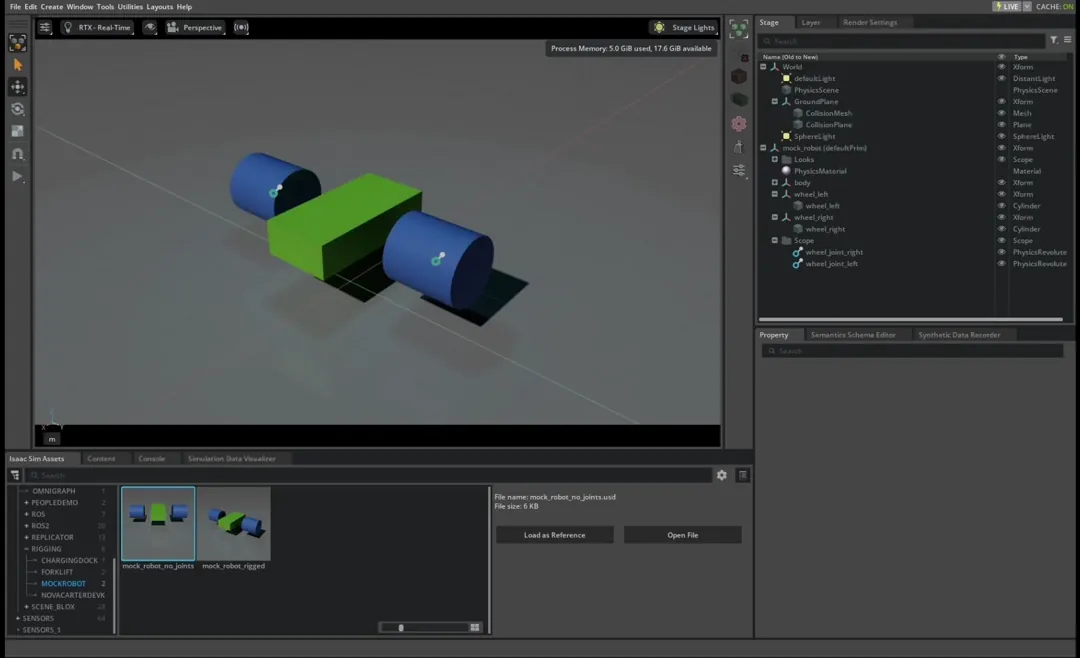
Task: Click the Open File button
Action: click(x=682, y=535)
